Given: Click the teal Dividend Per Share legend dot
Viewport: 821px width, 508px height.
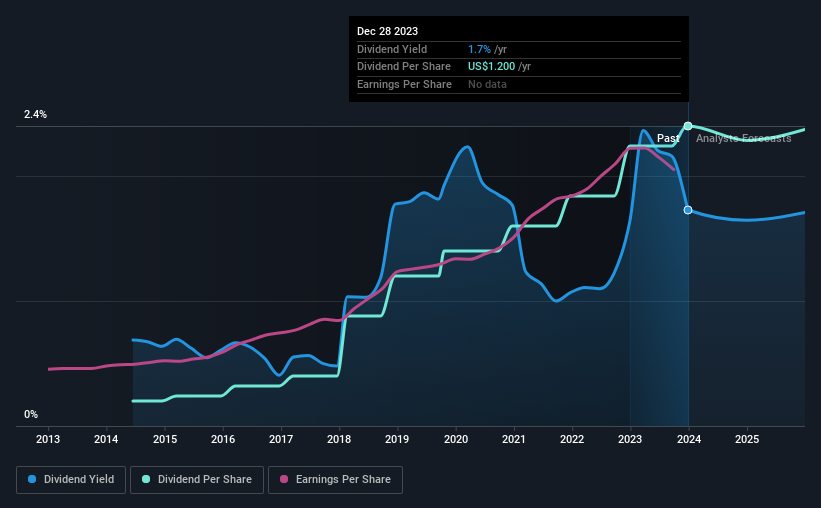Looking at the screenshot, I should coord(146,479).
